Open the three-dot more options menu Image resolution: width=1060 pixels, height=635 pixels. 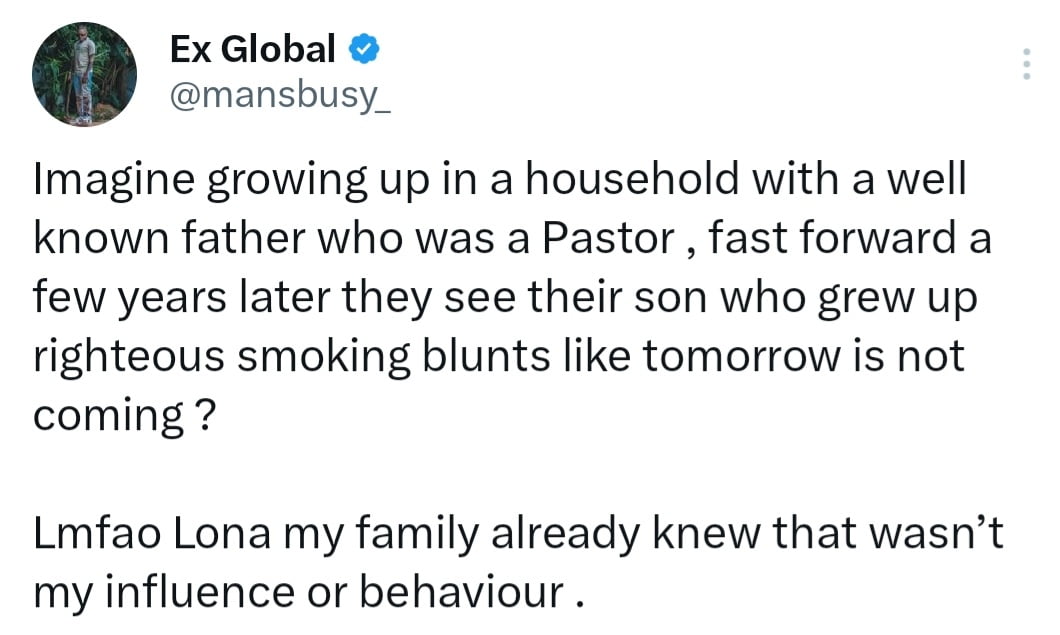(x=1026, y=64)
